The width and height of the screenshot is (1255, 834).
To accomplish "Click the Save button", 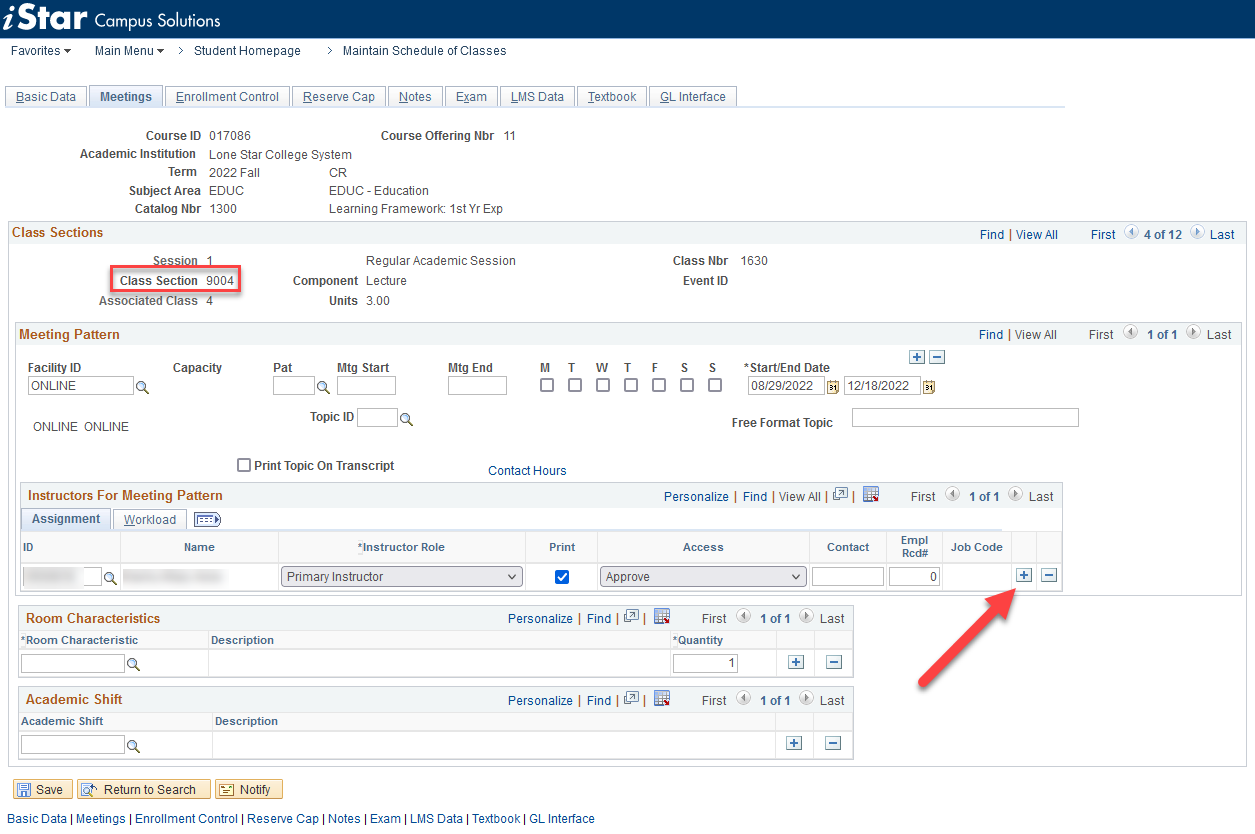I will [x=42, y=789].
